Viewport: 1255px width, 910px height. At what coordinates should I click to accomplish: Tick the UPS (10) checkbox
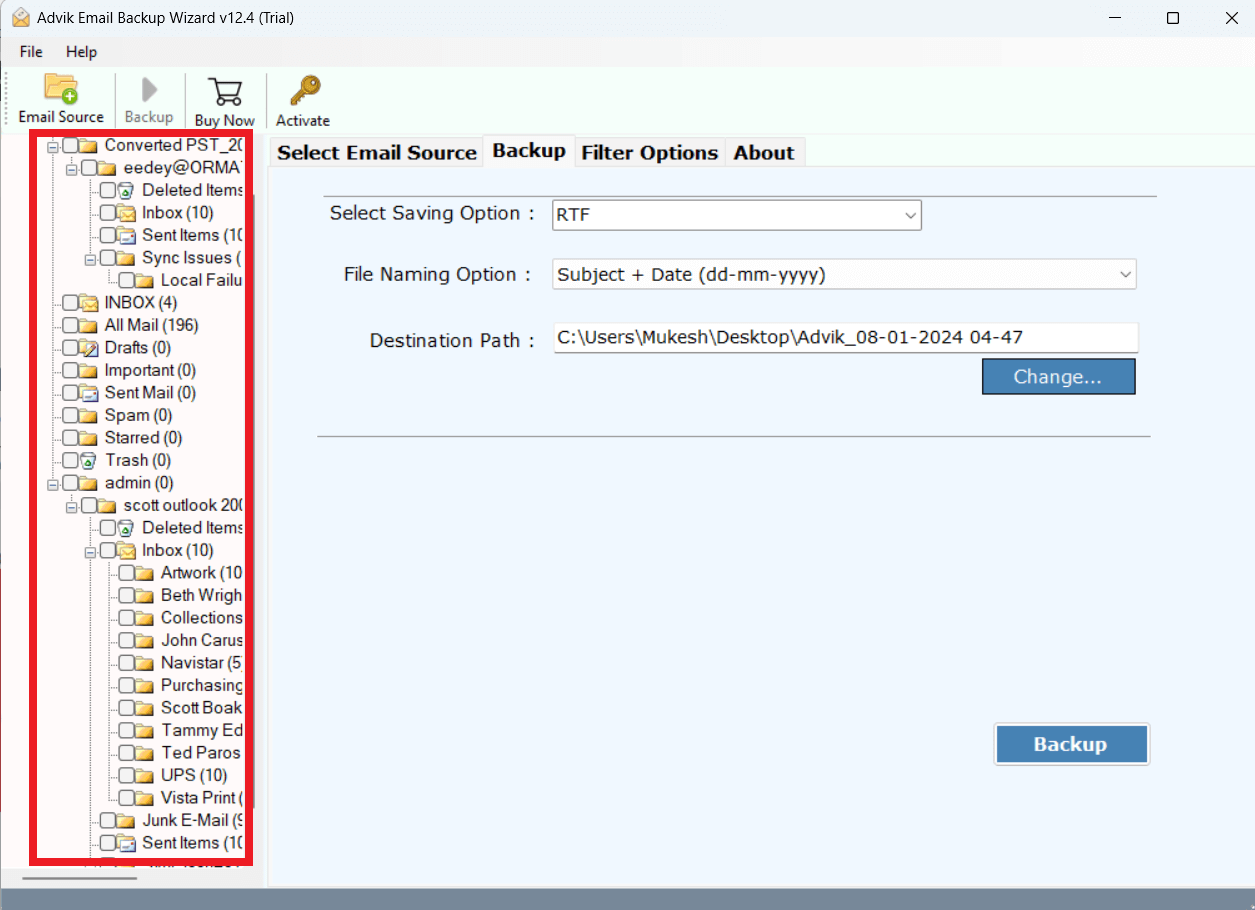127,775
